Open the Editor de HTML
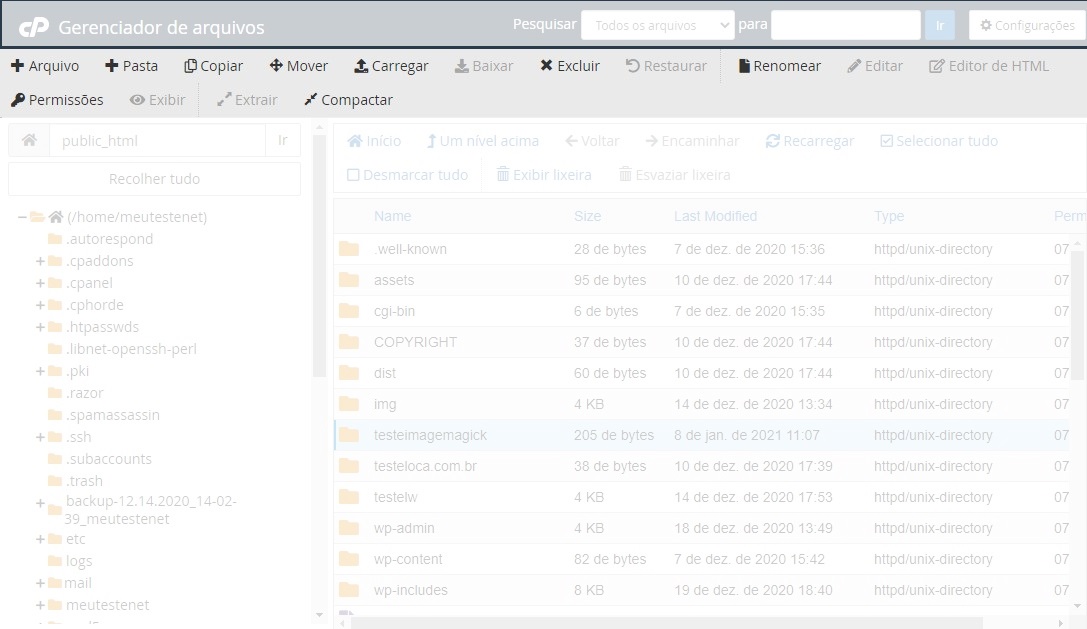Image resolution: width=1087 pixels, height=629 pixels. tap(989, 66)
